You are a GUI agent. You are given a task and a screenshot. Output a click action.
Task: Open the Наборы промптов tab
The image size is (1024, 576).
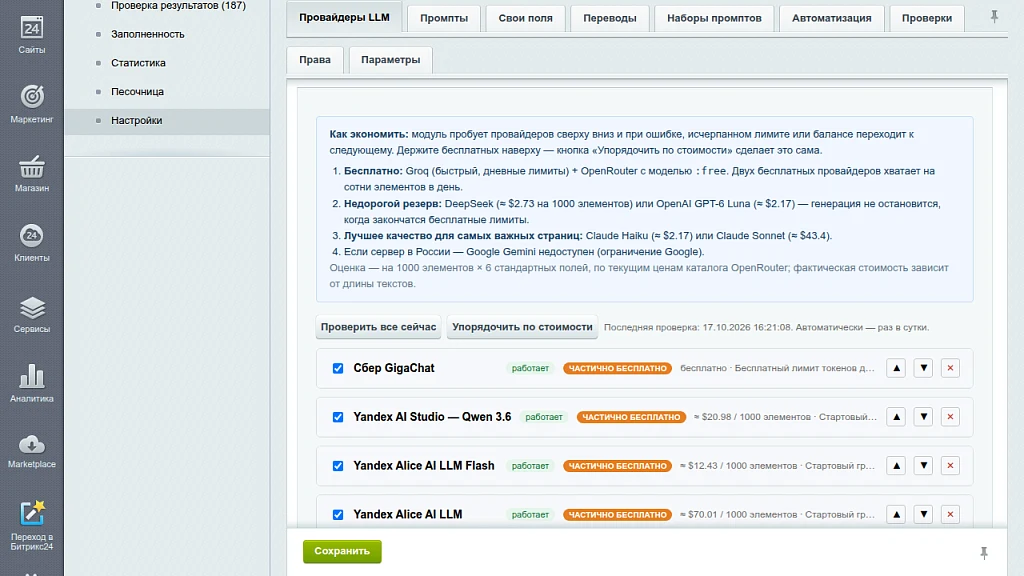pos(714,18)
